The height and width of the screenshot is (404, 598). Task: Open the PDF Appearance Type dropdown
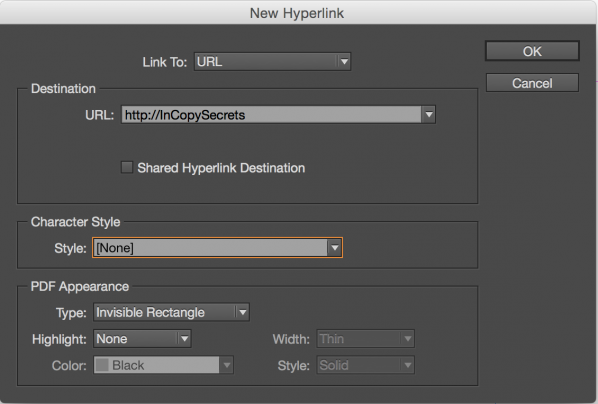171,312
